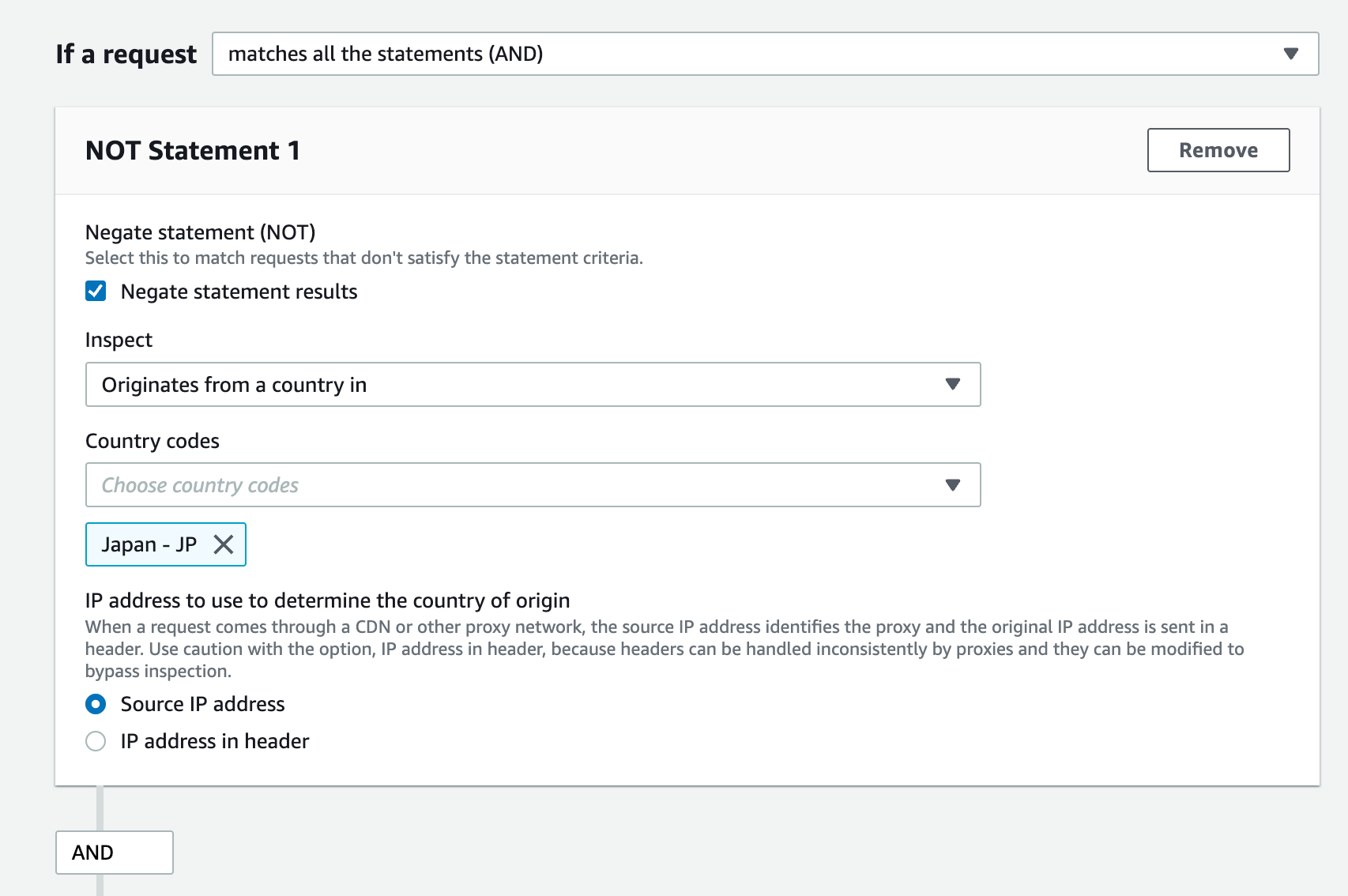Click the 'Inspect' label
The height and width of the screenshot is (896, 1348).
point(119,340)
